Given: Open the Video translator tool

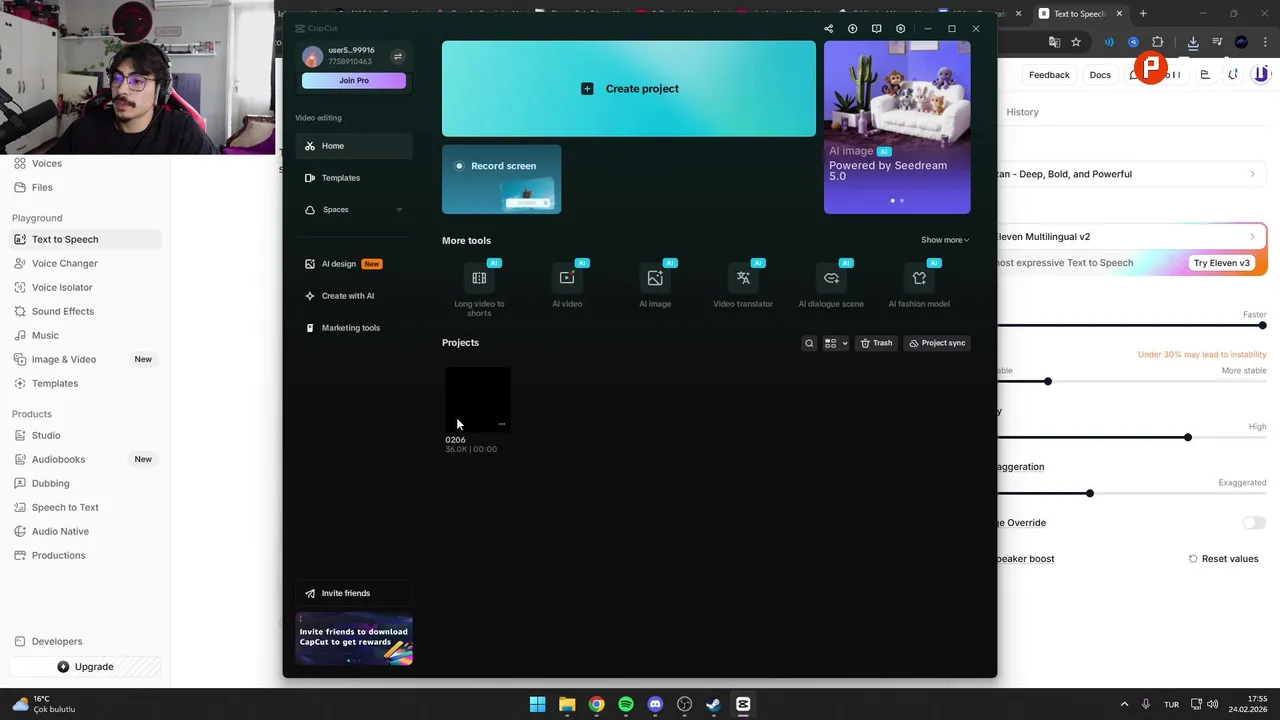Looking at the screenshot, I should (743, 286).
